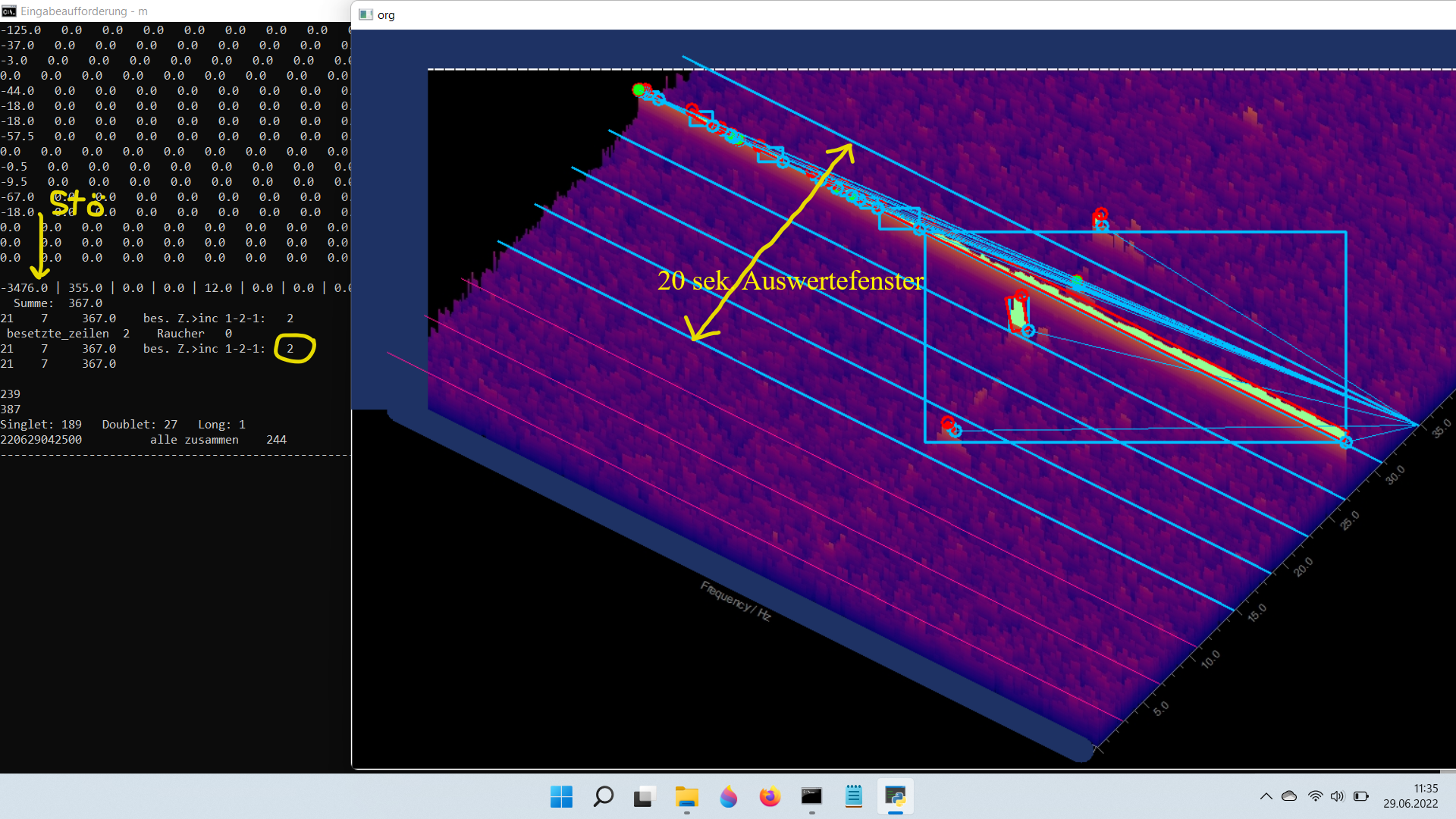Select the console line reading '387'
This screenshot has width=1456, height=819.
(11, 409)
